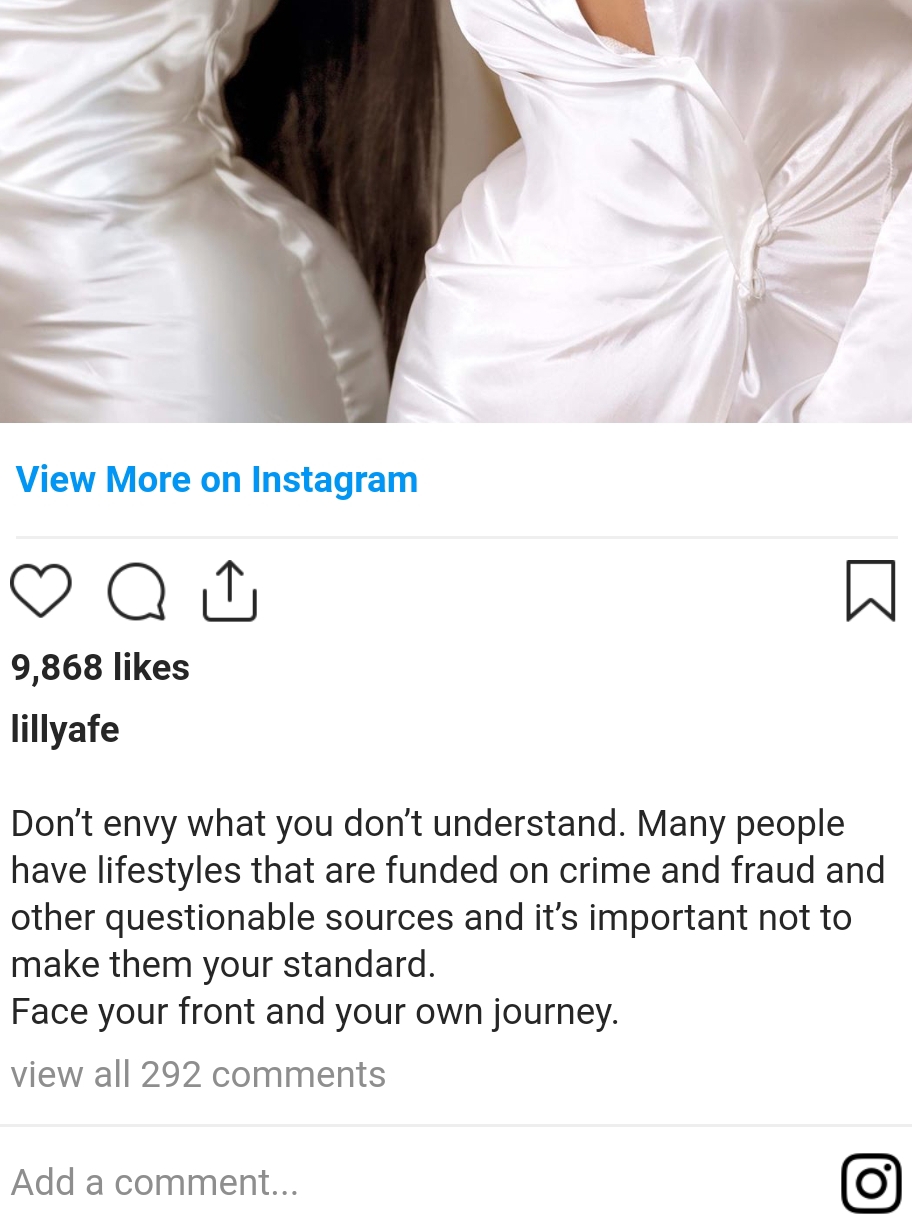Visit the lillyafe profile username
The image size is (912, 1230).
(65, 729)
